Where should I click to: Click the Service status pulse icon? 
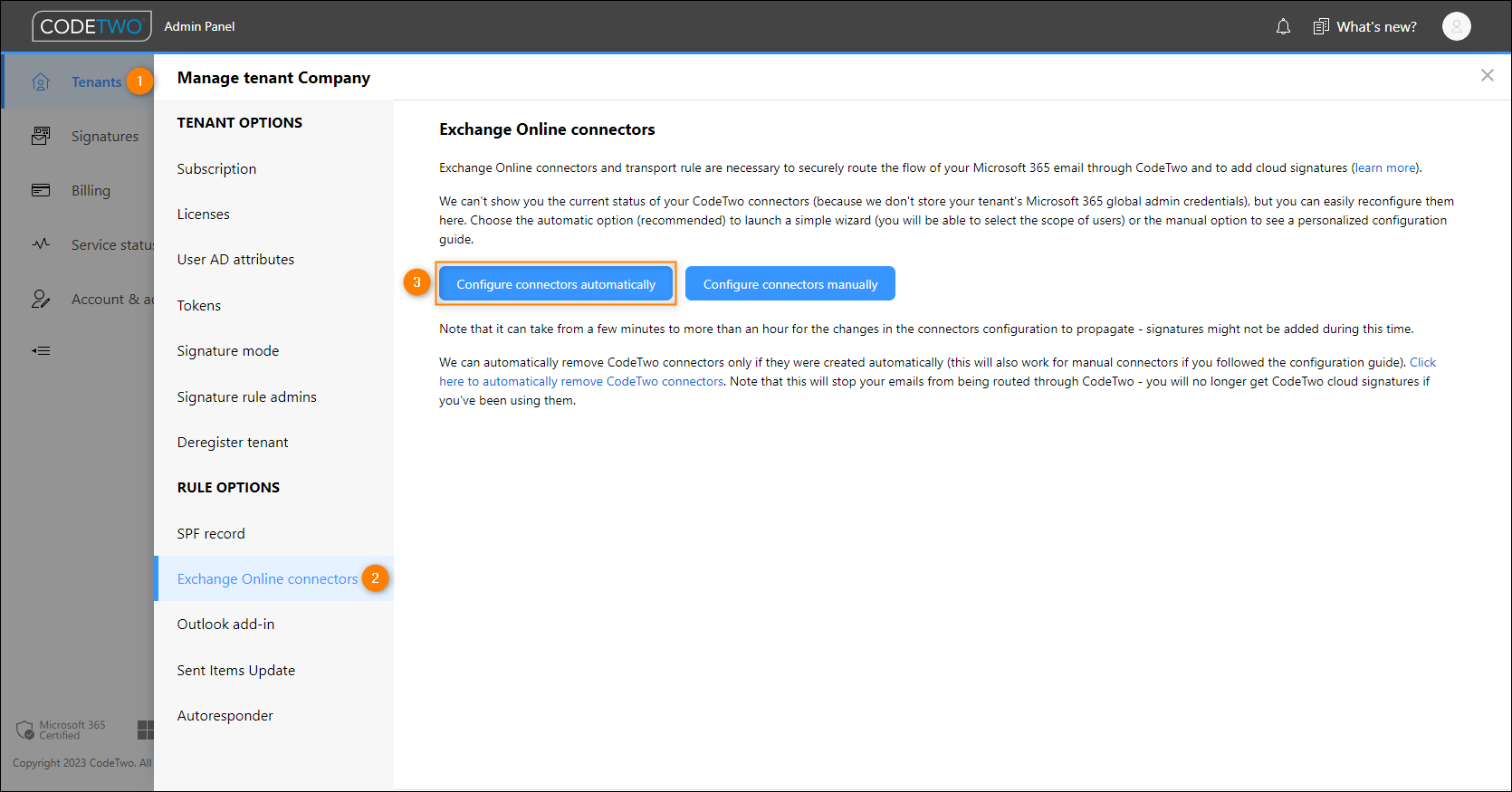tap(41, 244)
